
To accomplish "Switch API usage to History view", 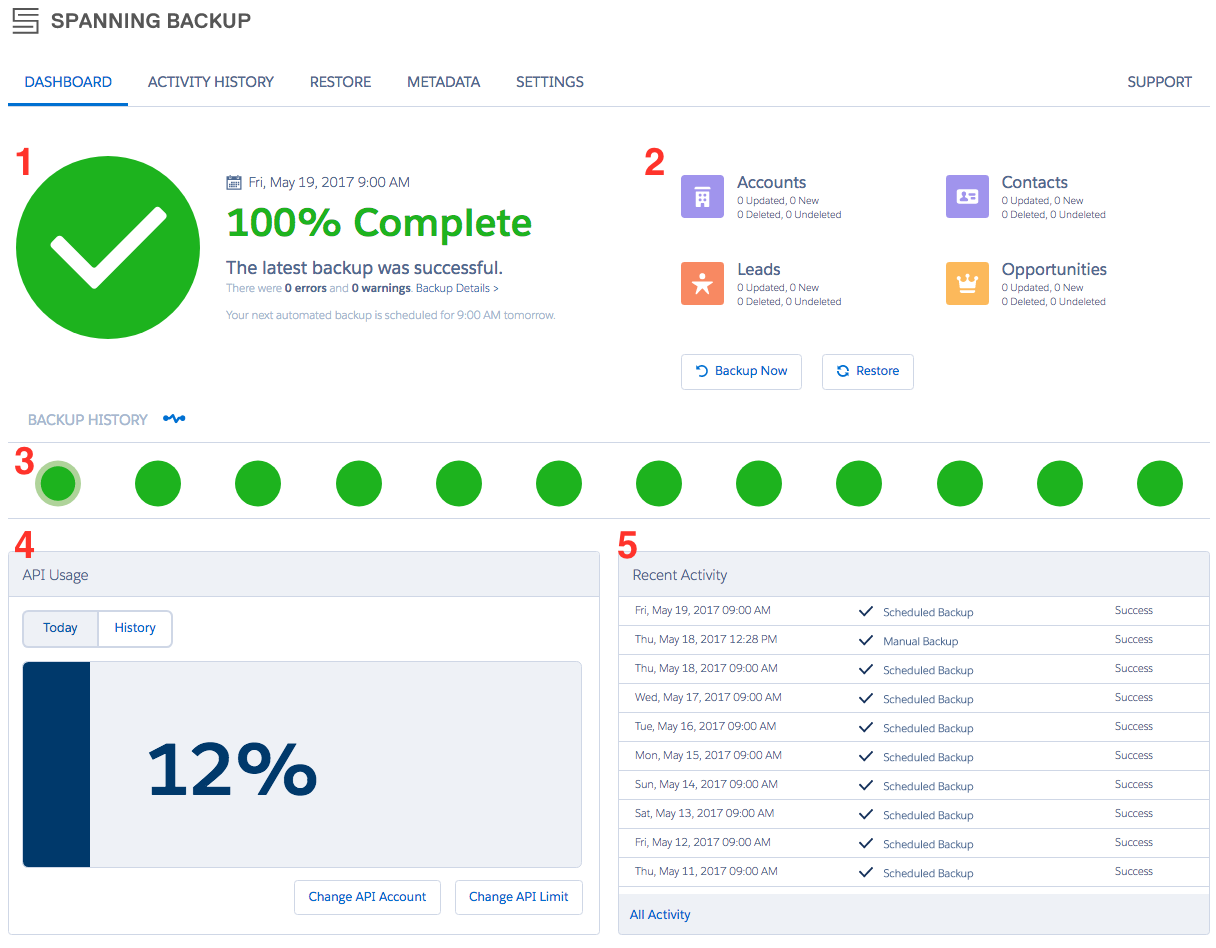I will 135,628.
